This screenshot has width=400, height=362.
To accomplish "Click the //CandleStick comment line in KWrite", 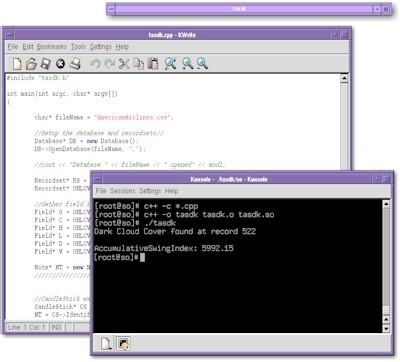I will point(62,299).
